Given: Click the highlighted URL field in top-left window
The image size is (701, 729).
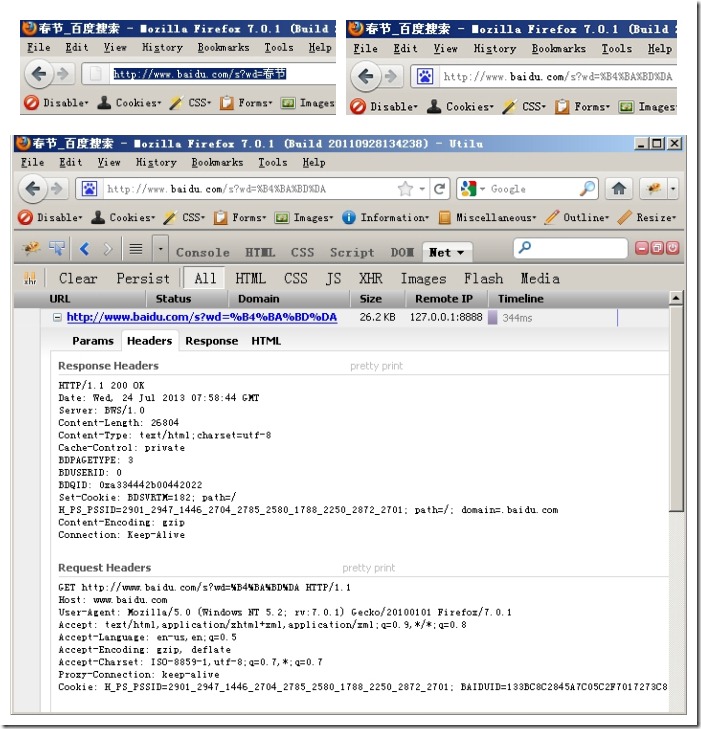Looking at the screenshot, I should pyautogui.click(x=199, y=73).
